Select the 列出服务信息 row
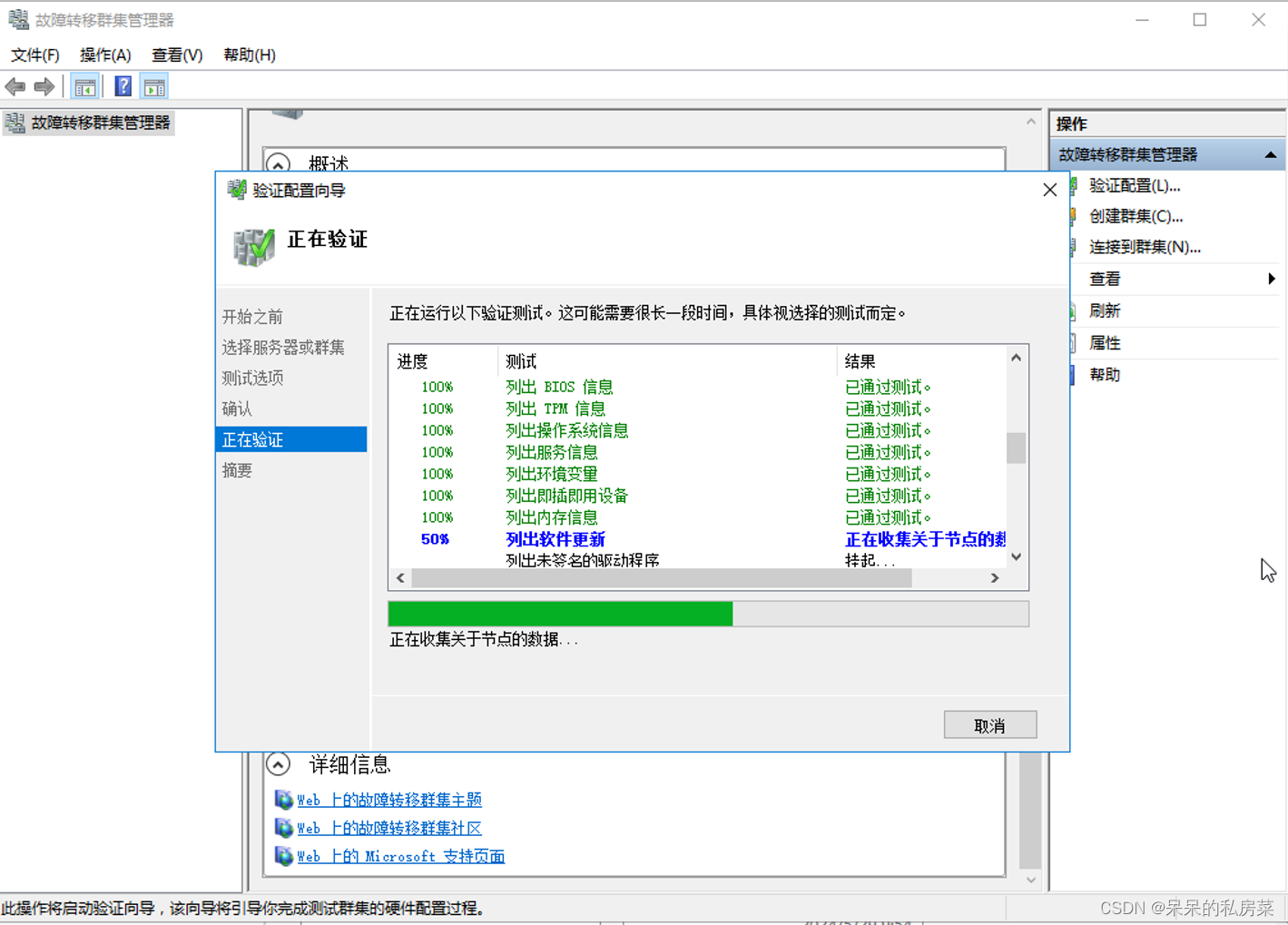1288x925 pixels. (x=697, y=452)
